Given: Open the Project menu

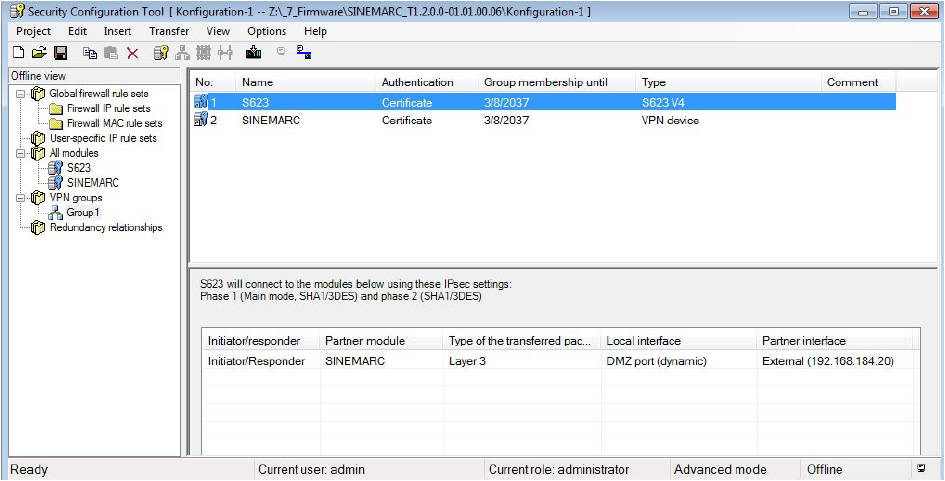Looking at the screenshot, I should click(x=33, y=31).
